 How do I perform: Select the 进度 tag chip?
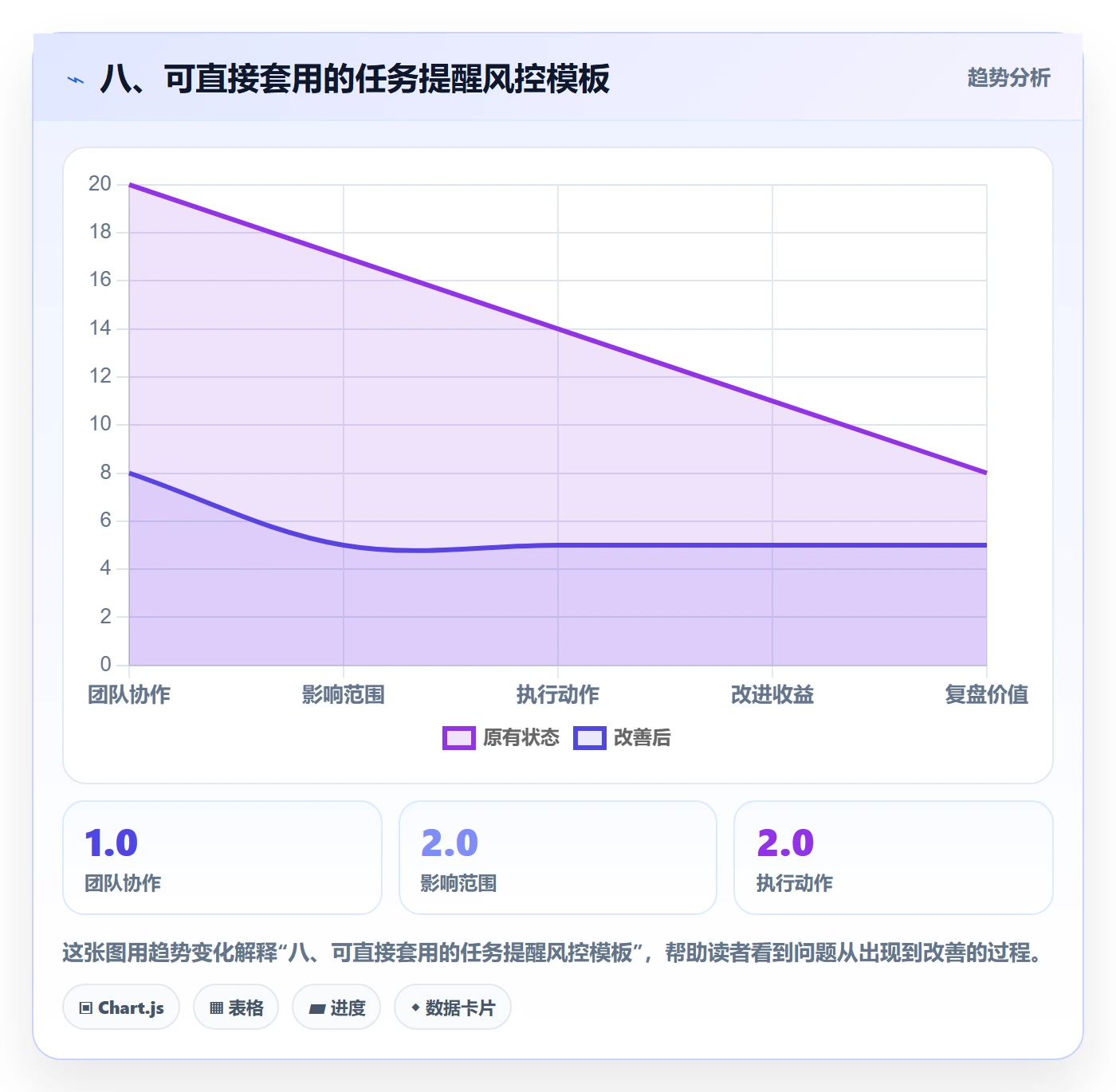point(336,1008)
